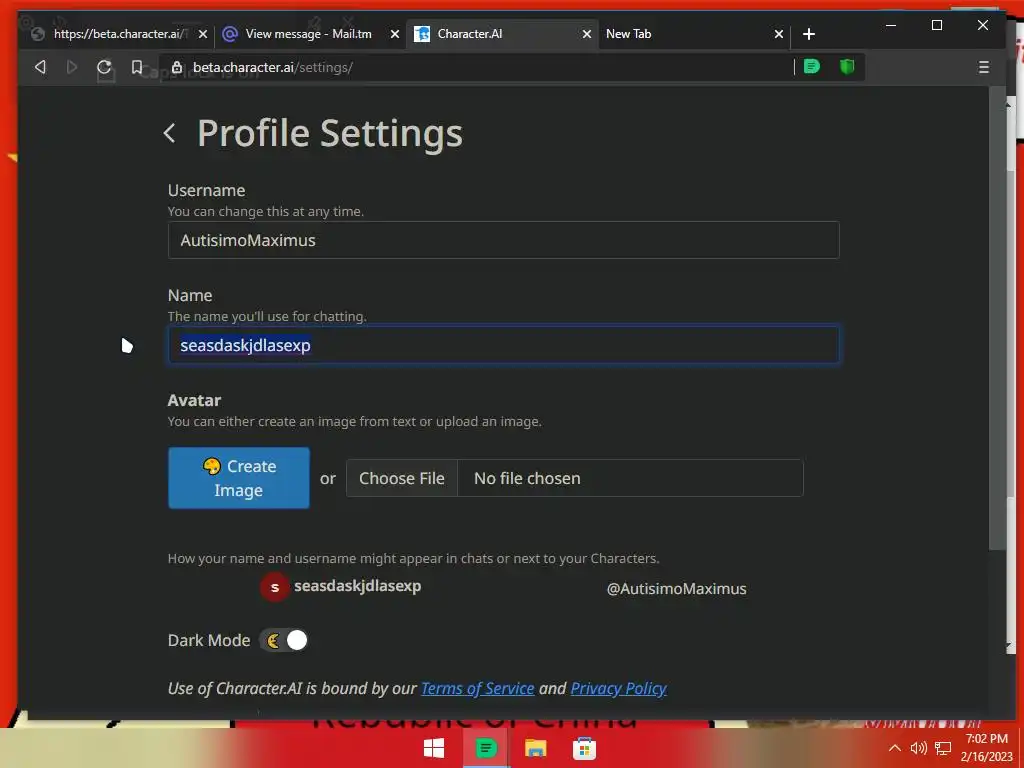
Task: Open the network icon in system tray
Action: point(943,748)
